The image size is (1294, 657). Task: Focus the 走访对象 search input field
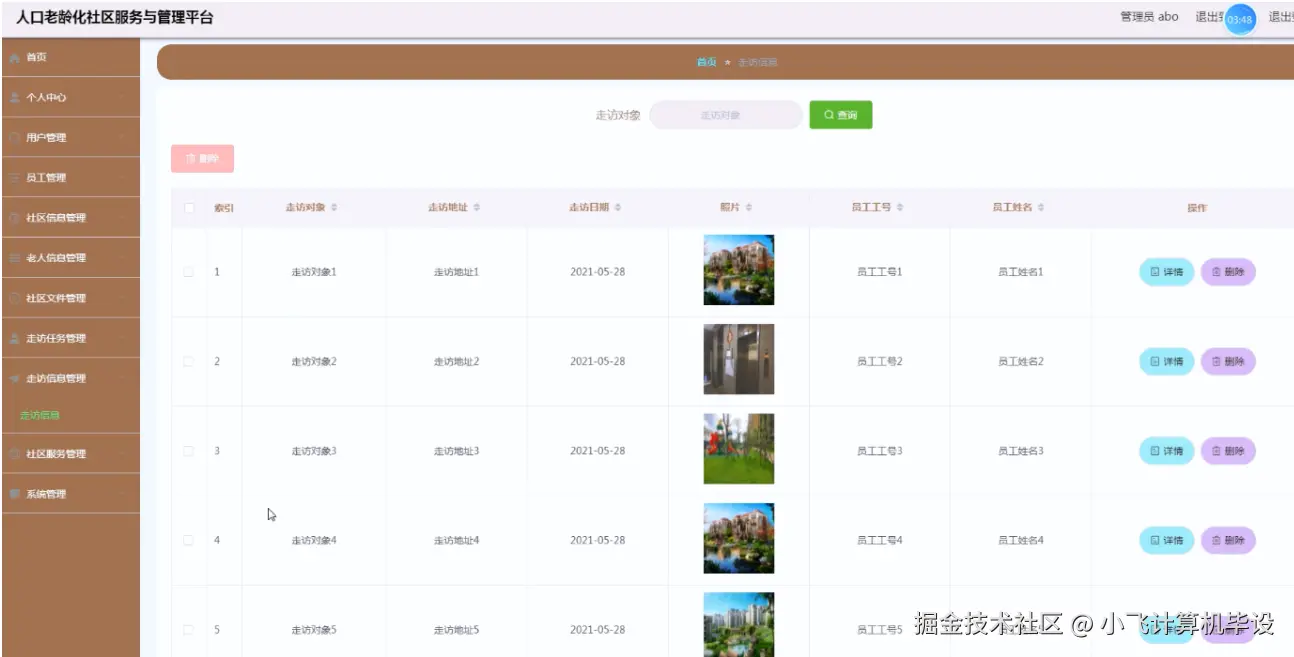tap(726, 115)
